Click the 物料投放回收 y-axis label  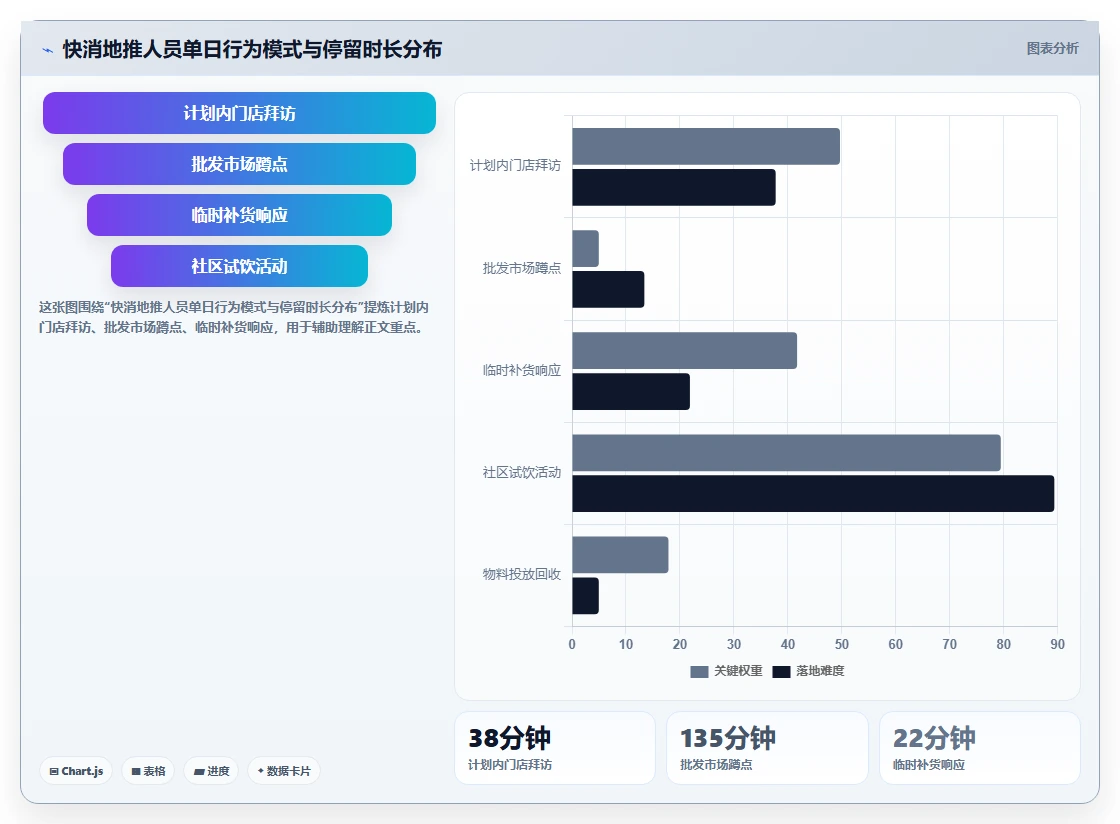[x=521, y=574]
